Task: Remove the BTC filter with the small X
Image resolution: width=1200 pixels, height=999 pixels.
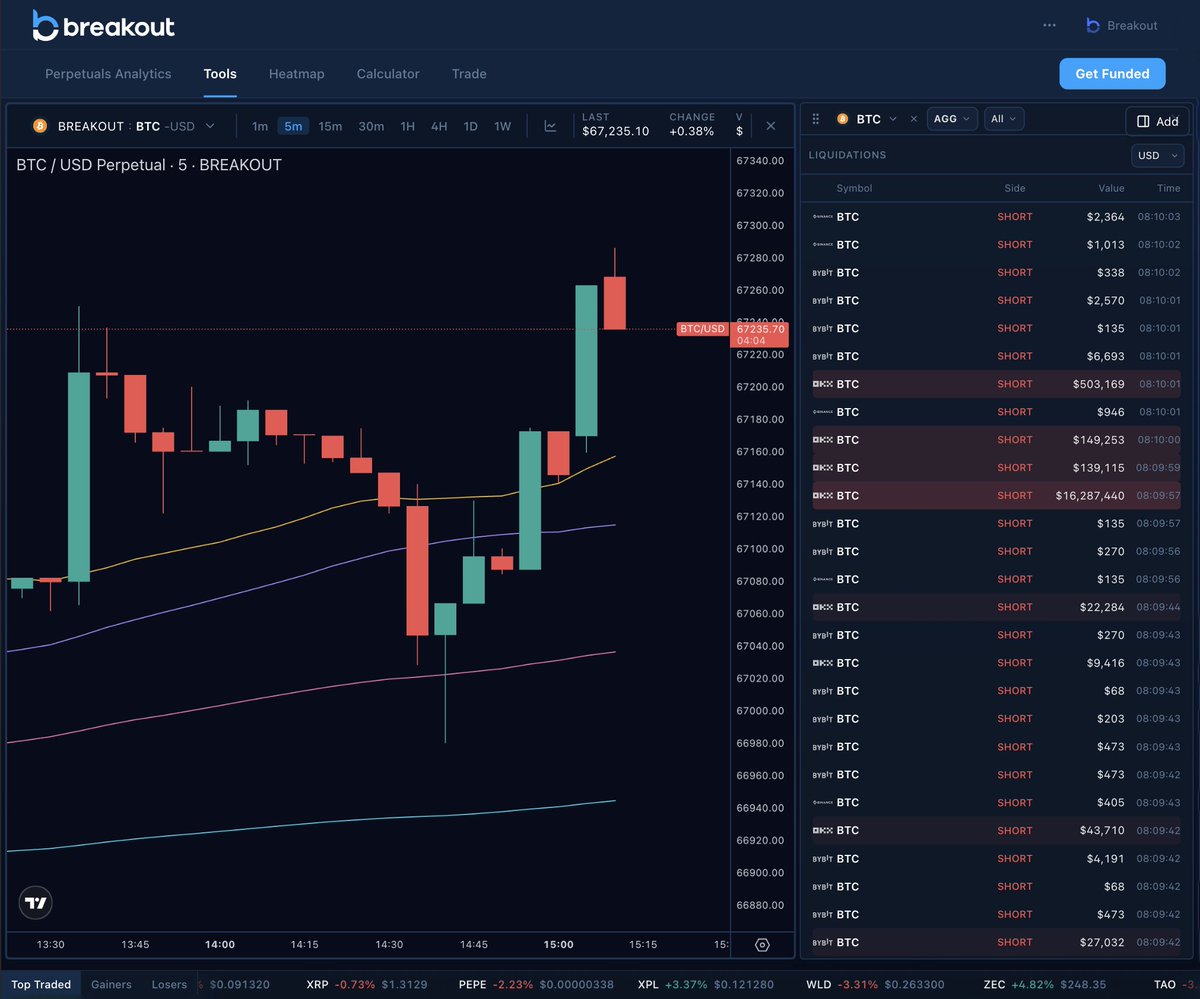Action: [x=913, y=119]
